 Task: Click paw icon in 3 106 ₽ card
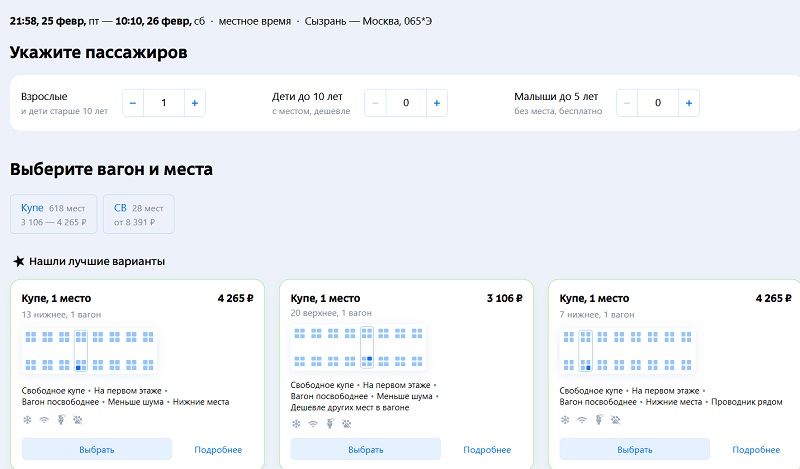[346, 423]
